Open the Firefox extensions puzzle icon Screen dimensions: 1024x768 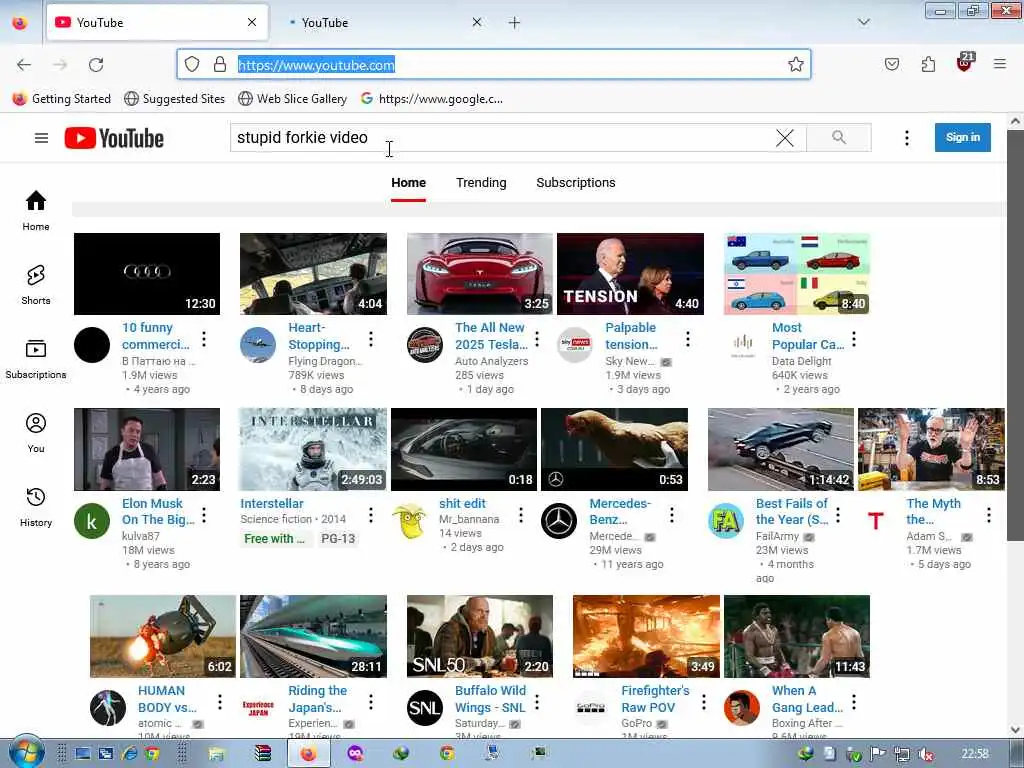pyautogui.click(x=928, y=64)
